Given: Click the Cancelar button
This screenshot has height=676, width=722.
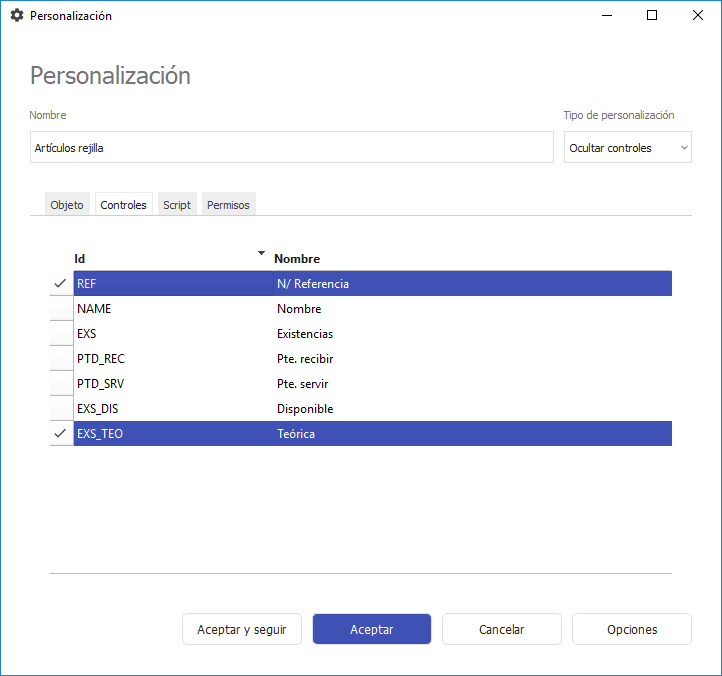Looking at the screenshot, I should pos(502,630).
